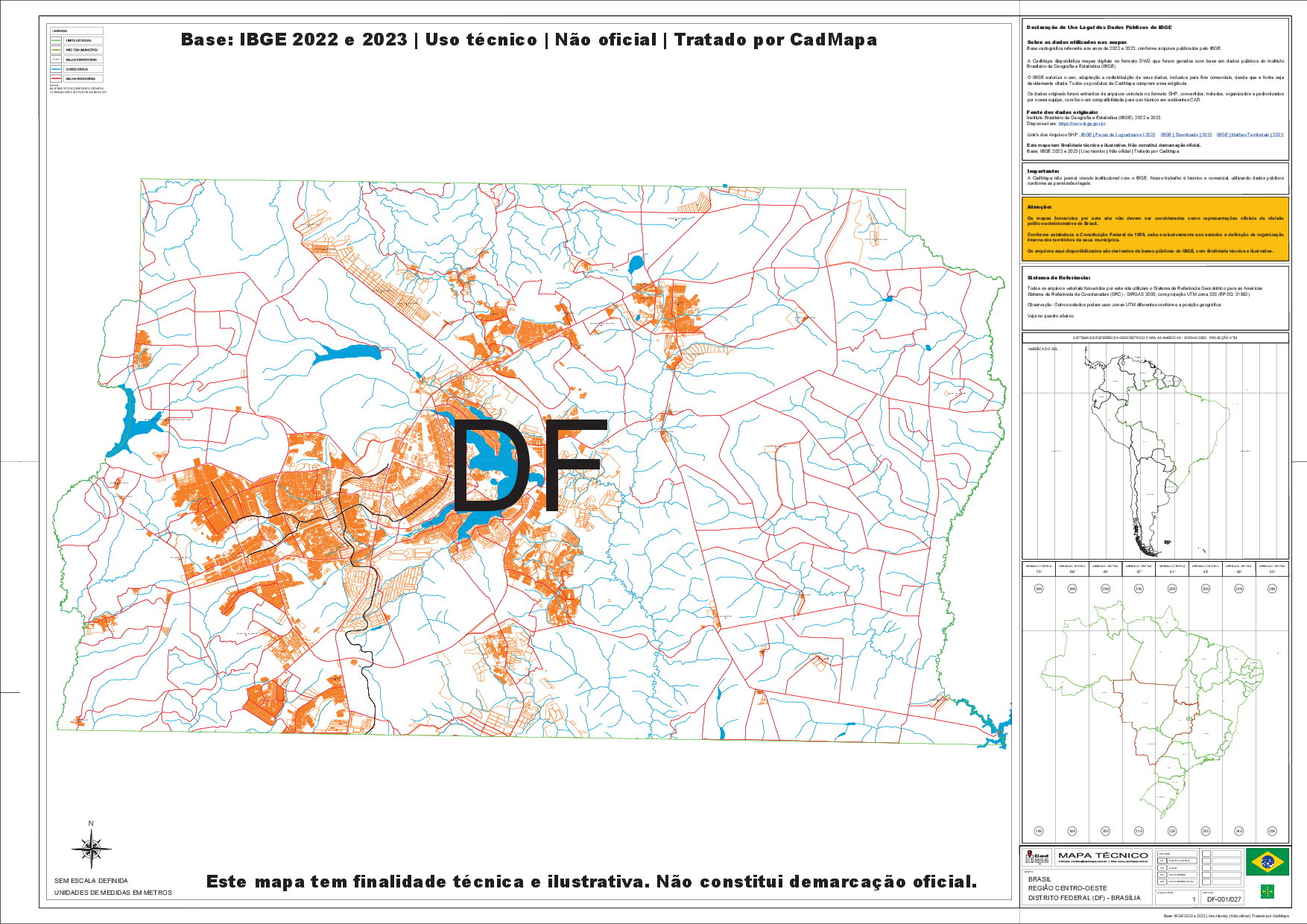Click an empty revision checkbox in the title block
1307x924 pixels.
(1206, 854)
